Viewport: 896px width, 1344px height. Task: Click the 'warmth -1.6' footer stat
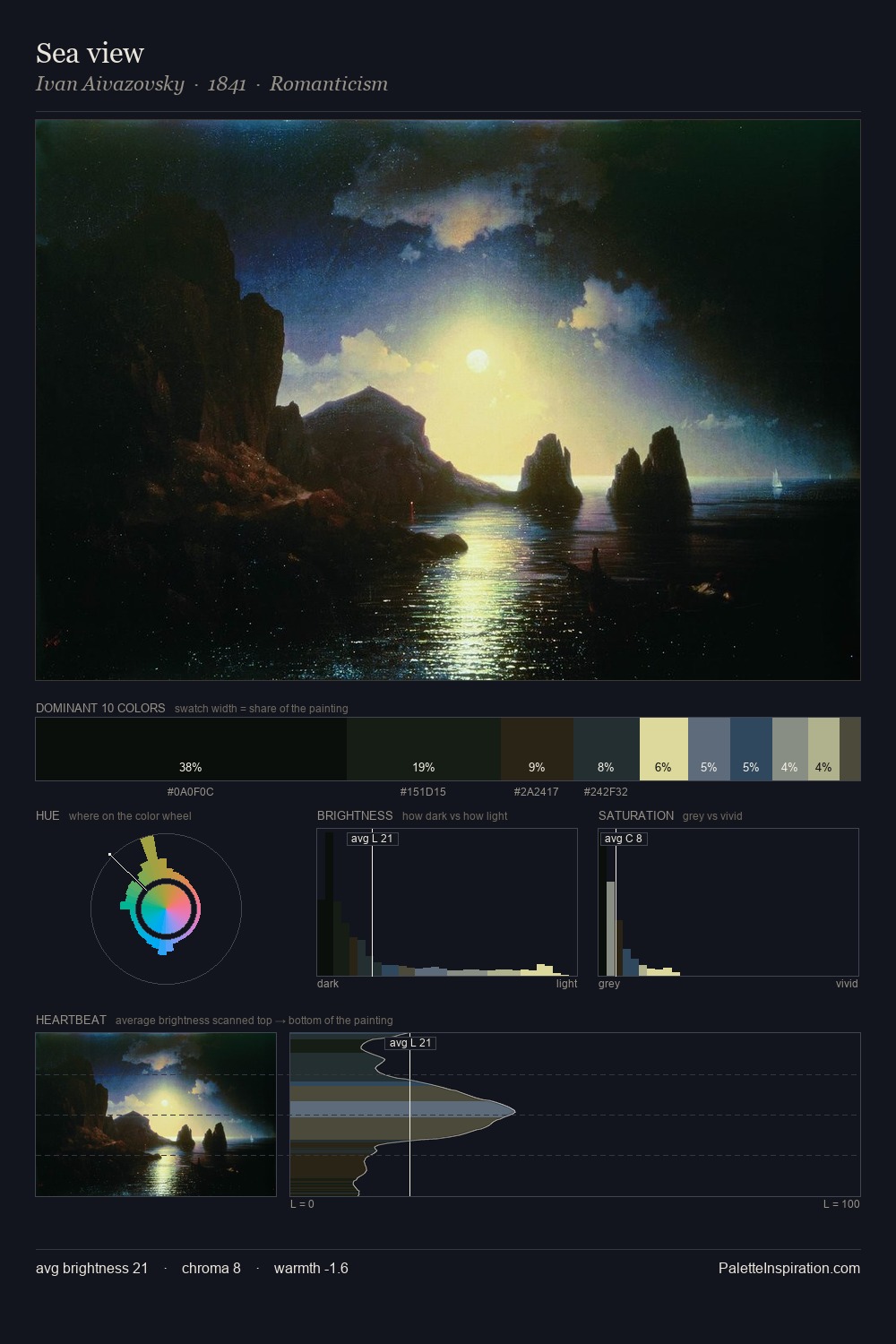pos(311,1268)
